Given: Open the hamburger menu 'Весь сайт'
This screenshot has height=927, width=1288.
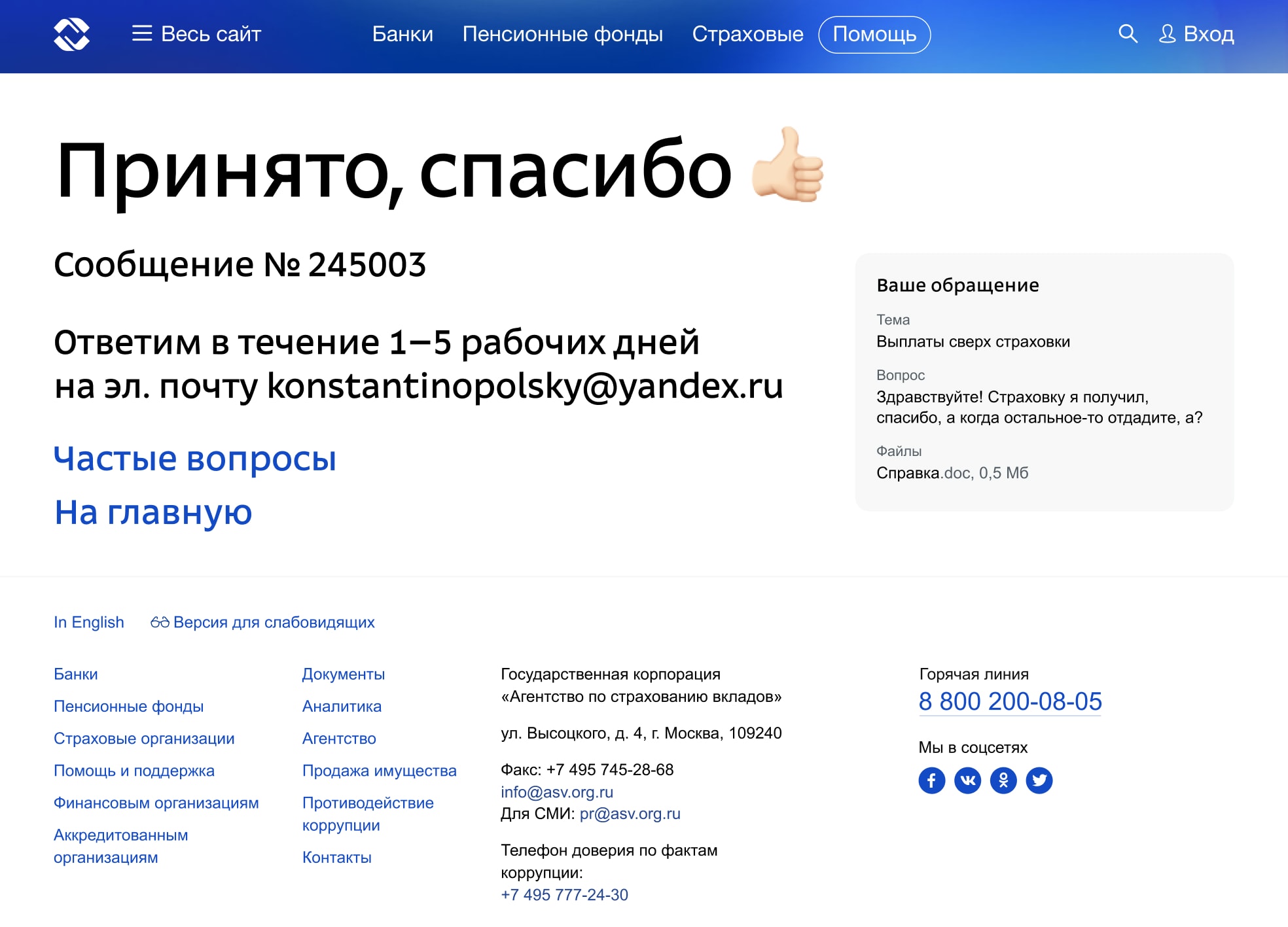Looking at the screenshot, I should (196, 34).
